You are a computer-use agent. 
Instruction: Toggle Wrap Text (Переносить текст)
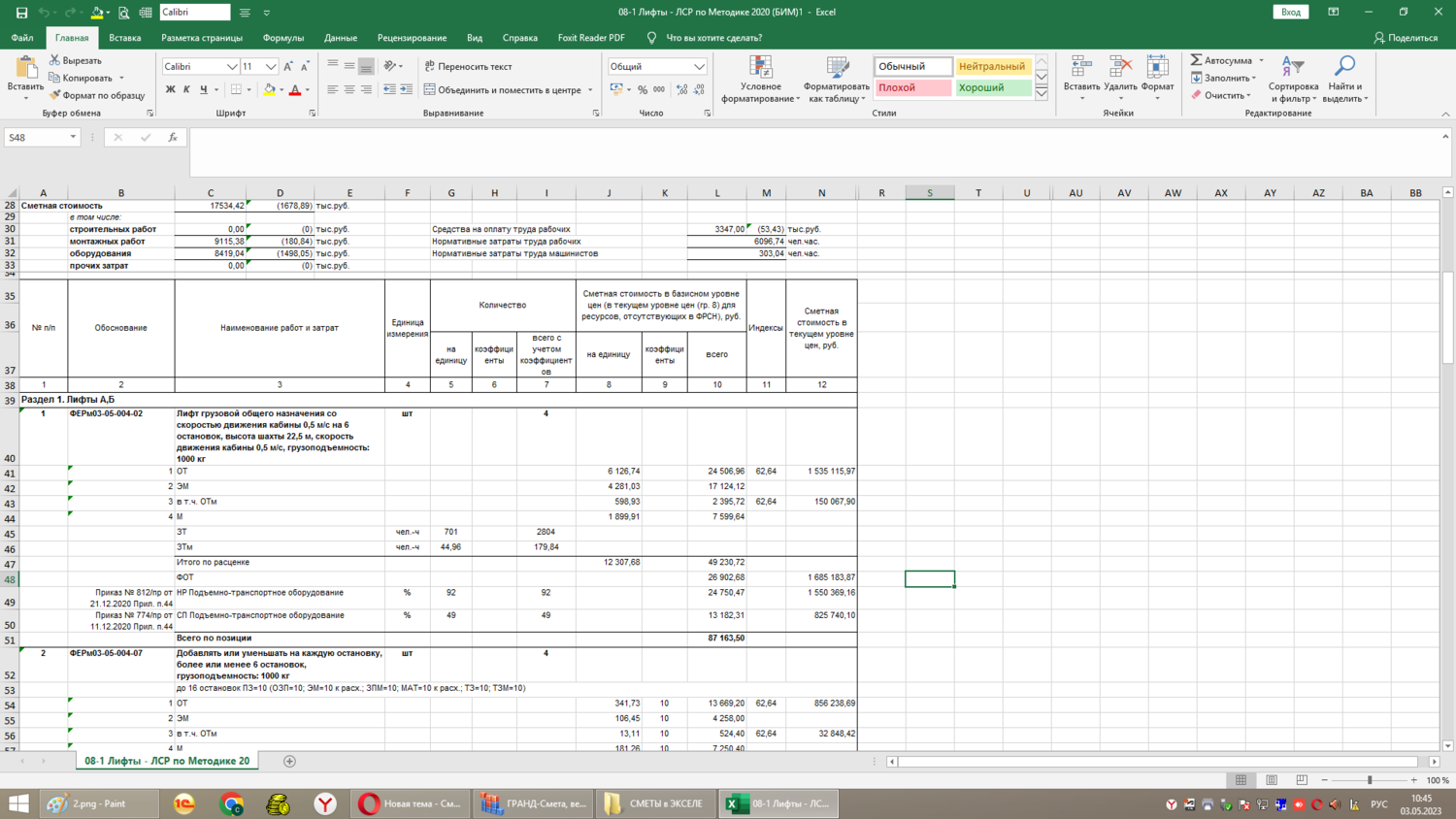[x=468, y=66]
